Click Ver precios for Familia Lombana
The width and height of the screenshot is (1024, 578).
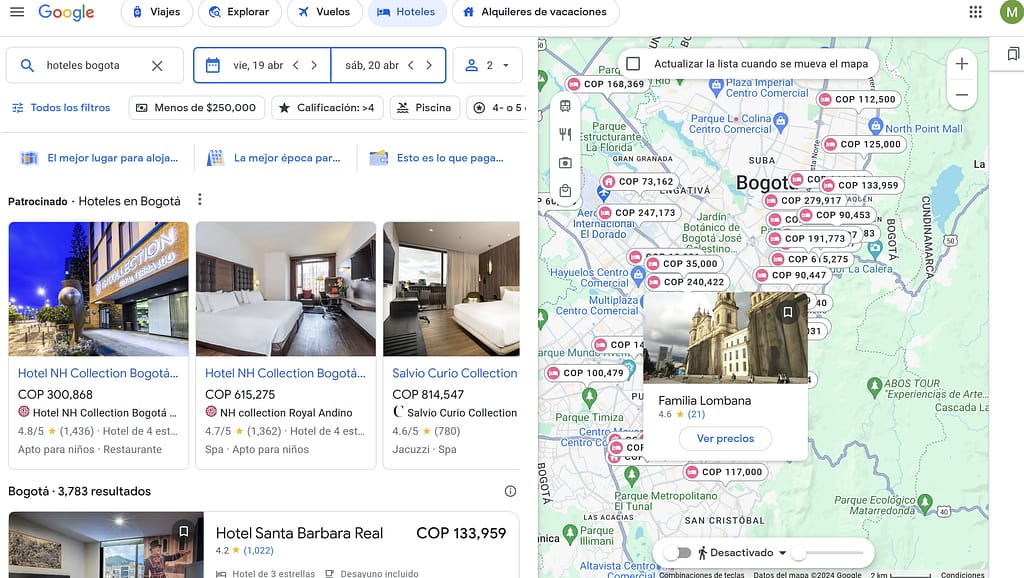[x=725, y=438]
